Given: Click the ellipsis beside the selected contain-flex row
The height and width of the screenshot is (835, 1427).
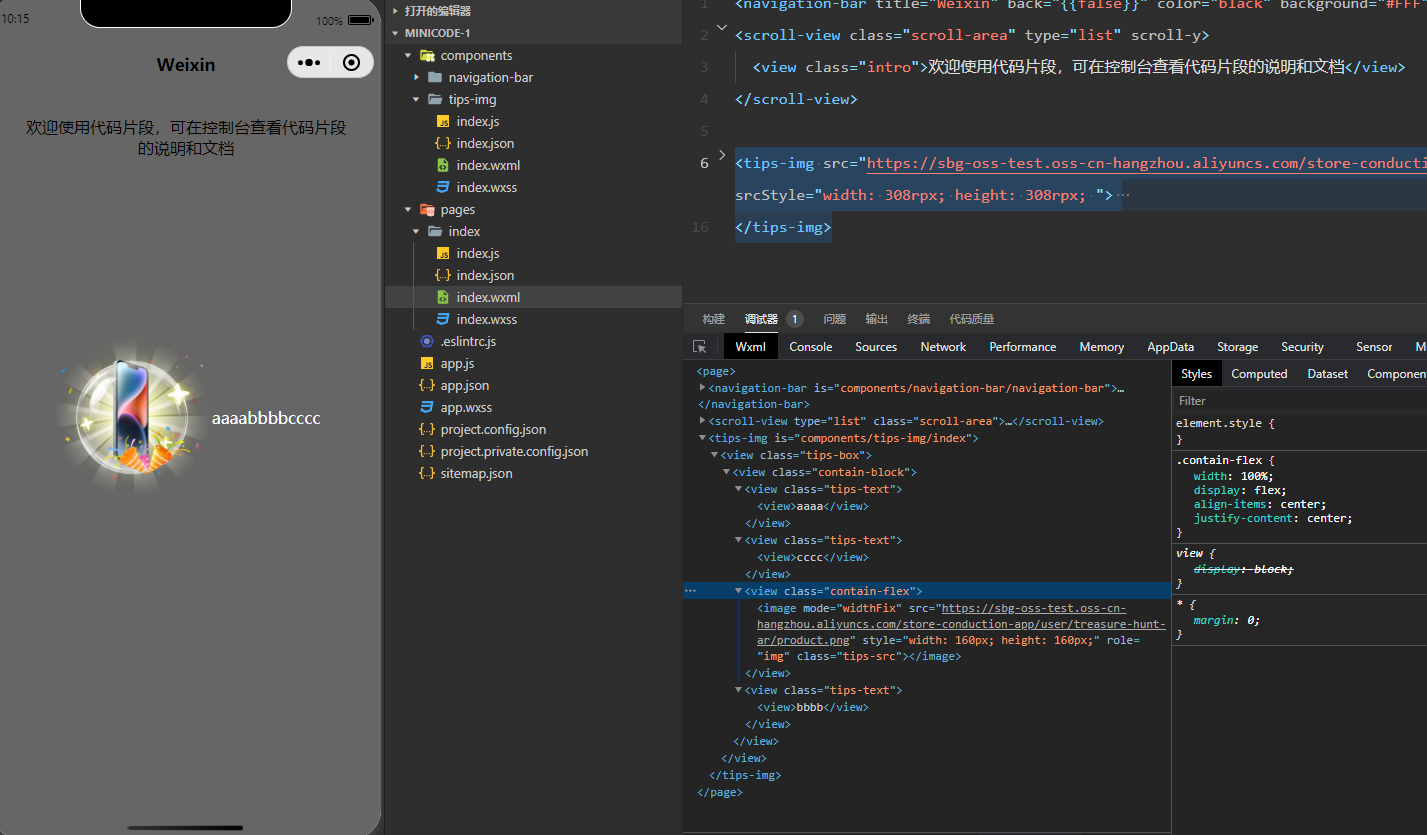Looking at the screenshot, I should (x=690, y=591).
